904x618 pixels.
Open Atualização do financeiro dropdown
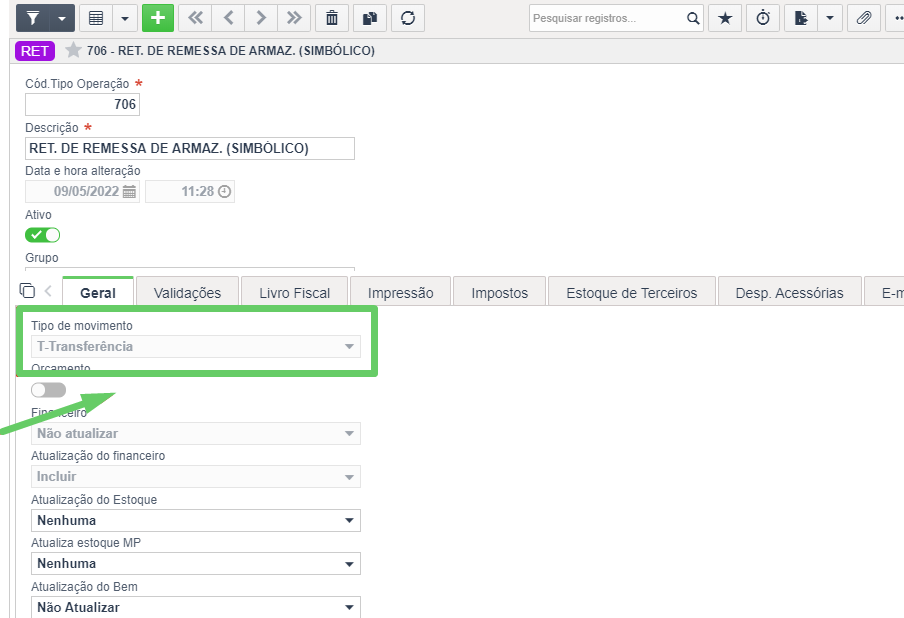click(x=196, y=477)
